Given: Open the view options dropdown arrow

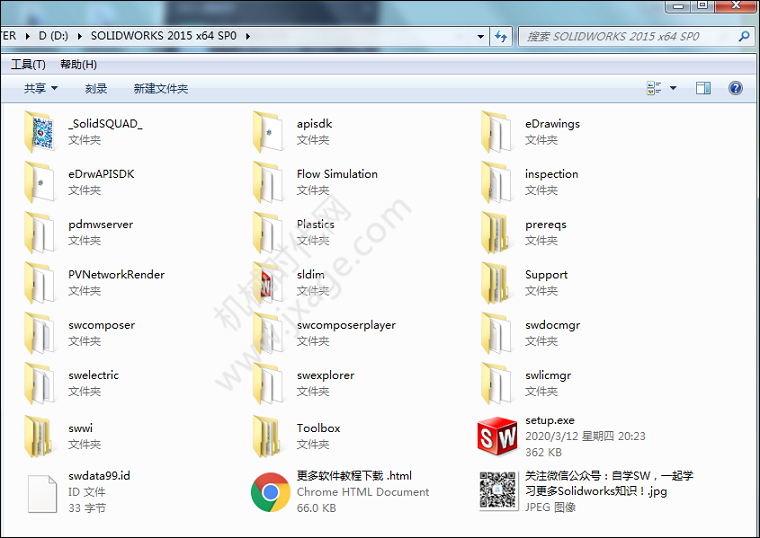Looking at the screenshot, I should coord(673,88).
